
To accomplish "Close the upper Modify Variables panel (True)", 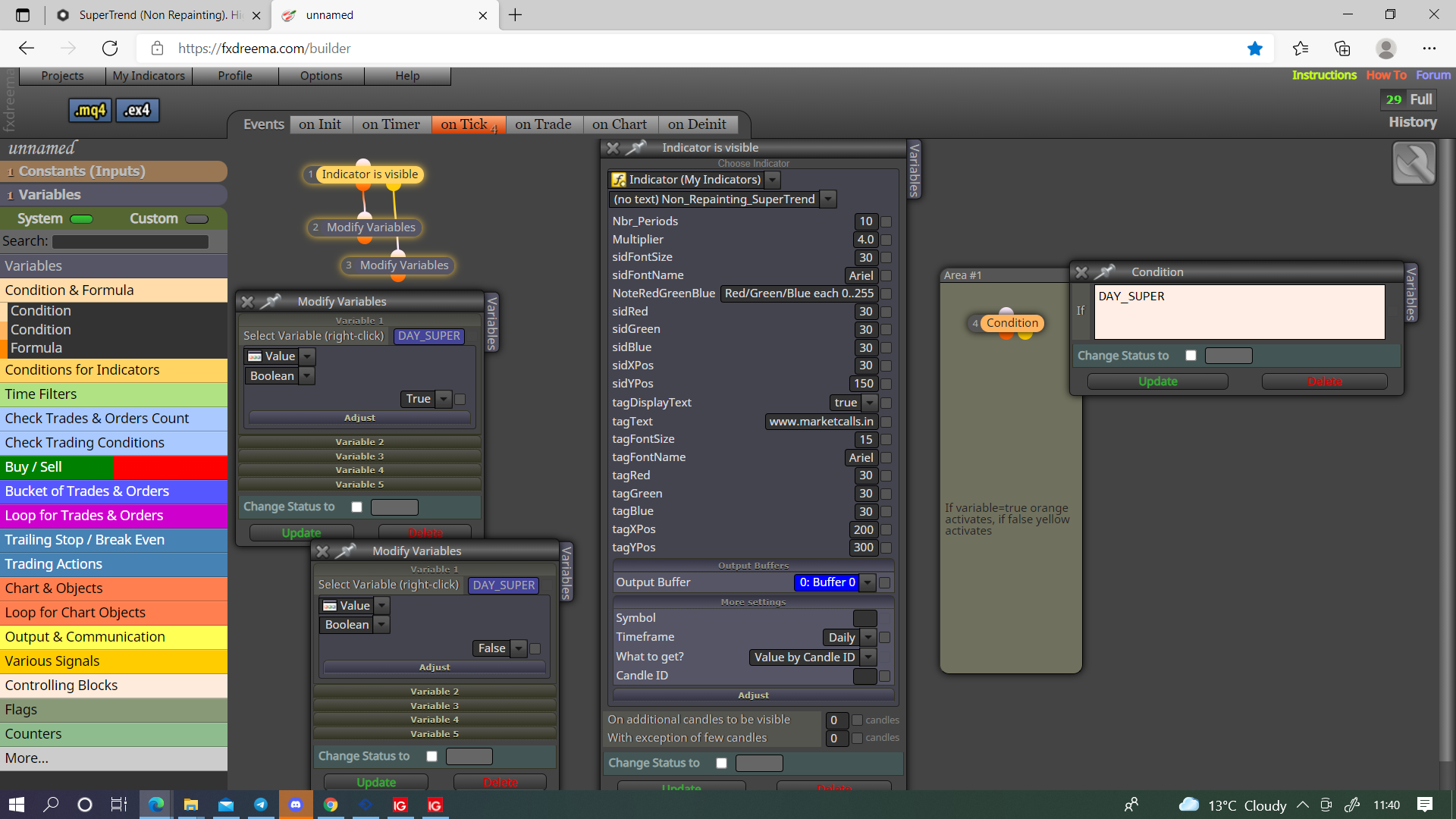I will pyautogui.click(x=247, y=302).
